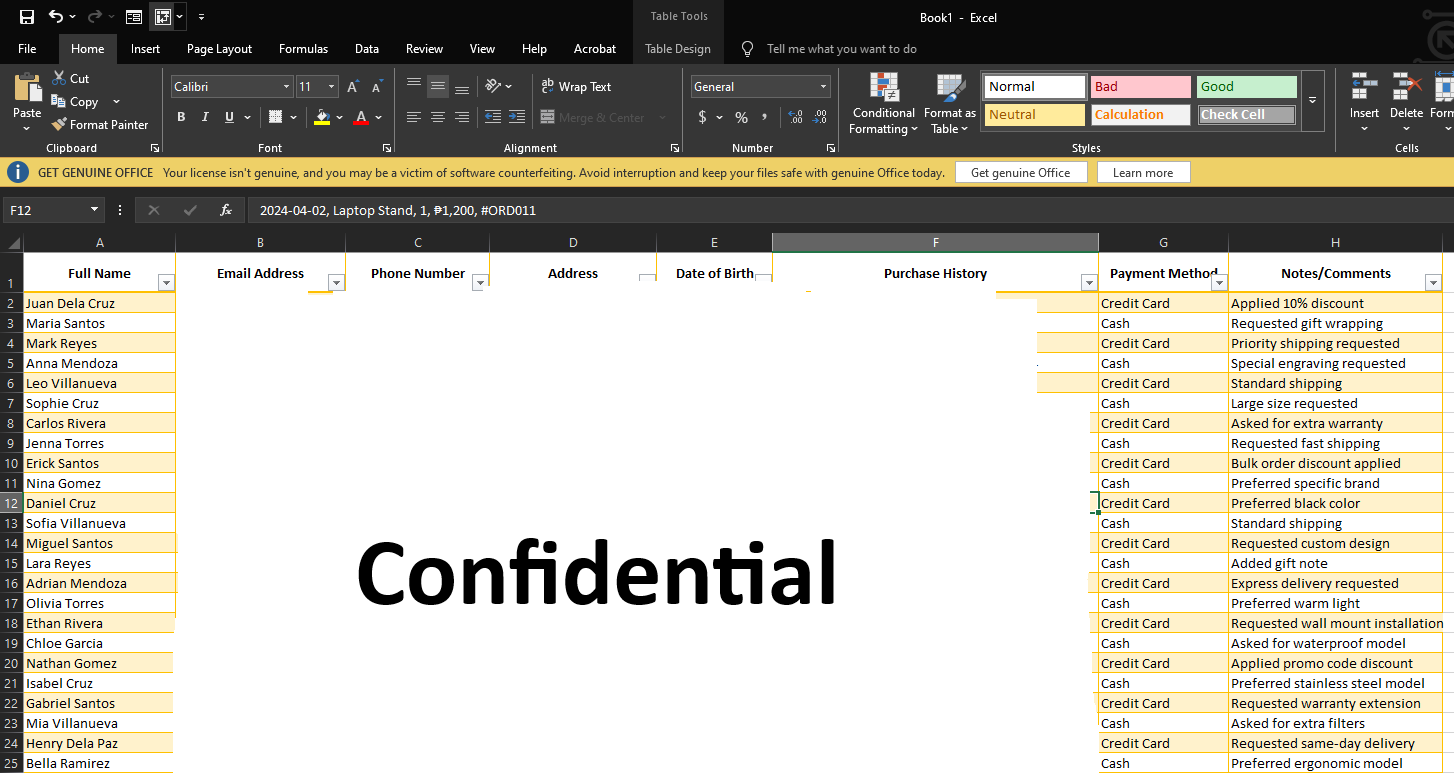Increase the cell indent
Screen dimensions: 1454x773
[x=517, y=117]
